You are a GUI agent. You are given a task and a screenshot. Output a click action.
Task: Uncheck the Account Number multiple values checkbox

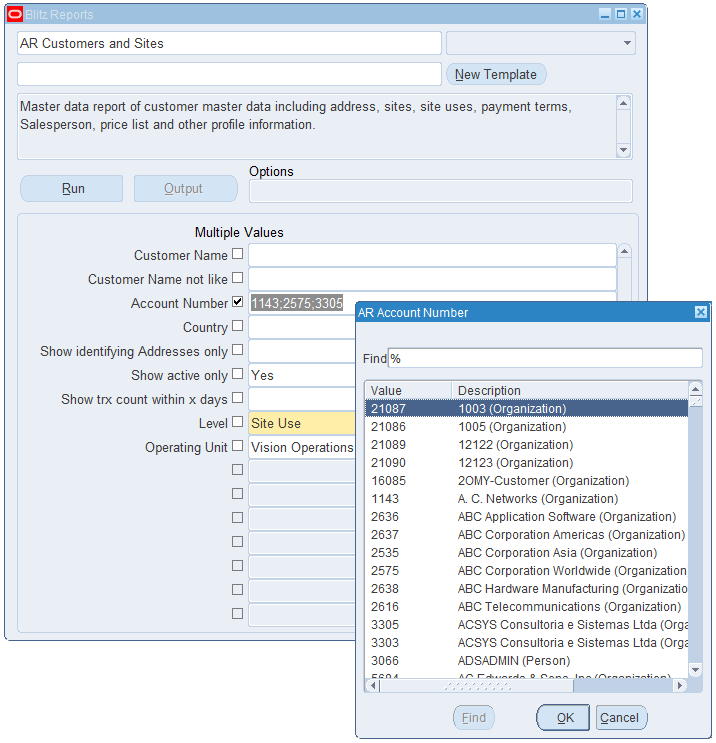pos(237,301)
